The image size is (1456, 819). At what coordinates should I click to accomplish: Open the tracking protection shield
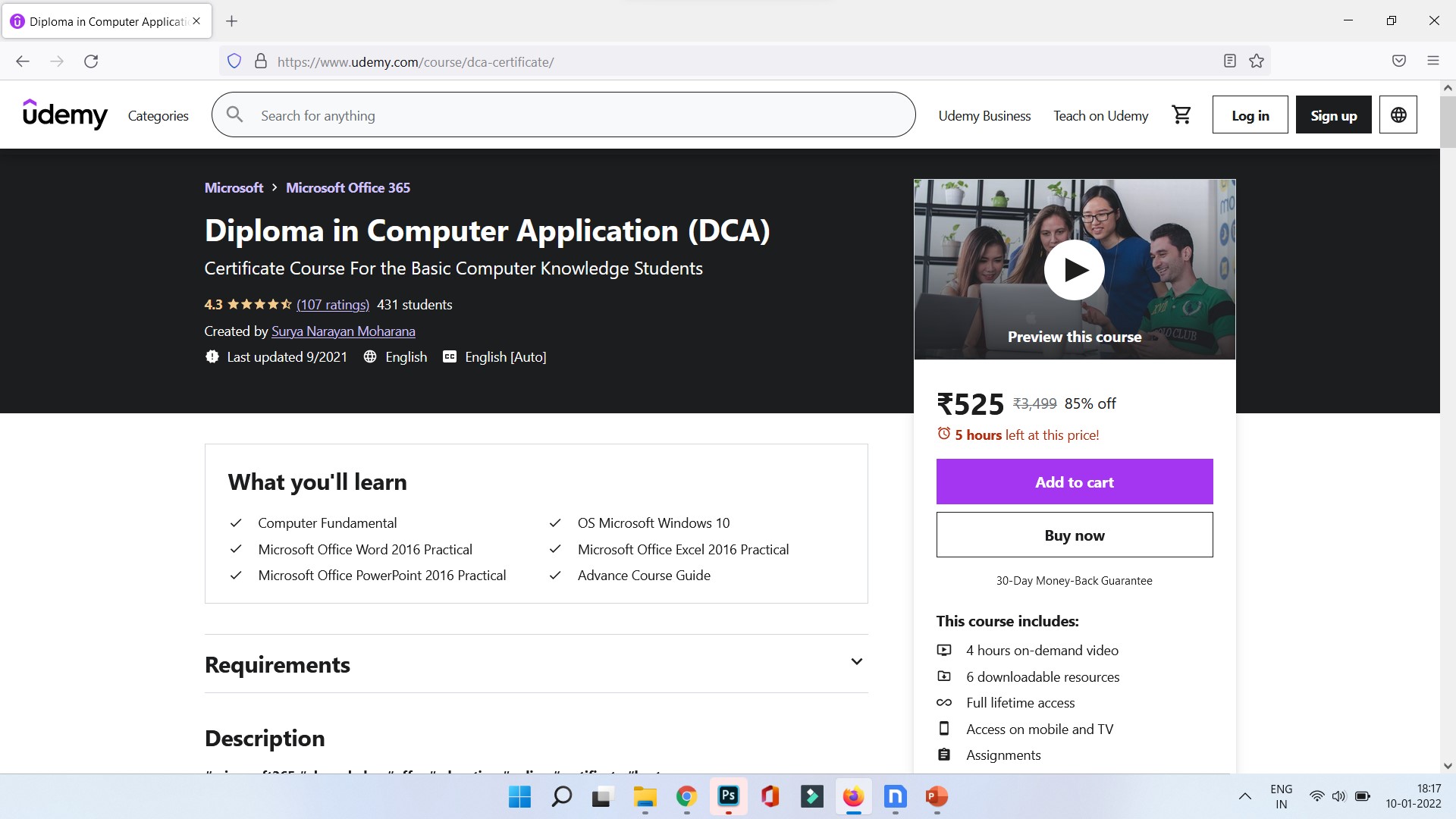point(234,61)
